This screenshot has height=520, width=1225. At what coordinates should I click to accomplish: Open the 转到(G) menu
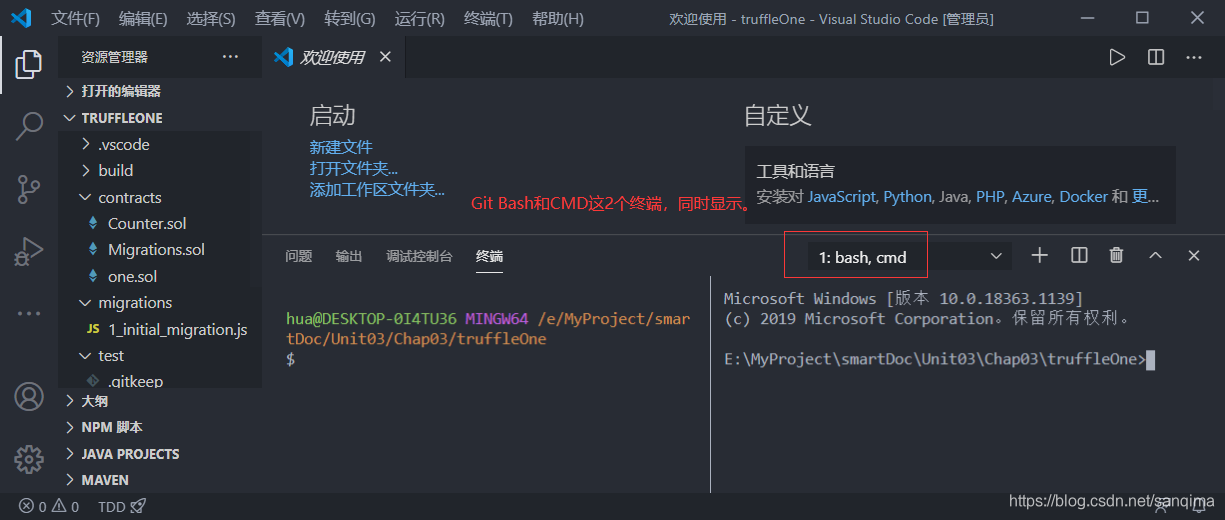click(350, 19)
